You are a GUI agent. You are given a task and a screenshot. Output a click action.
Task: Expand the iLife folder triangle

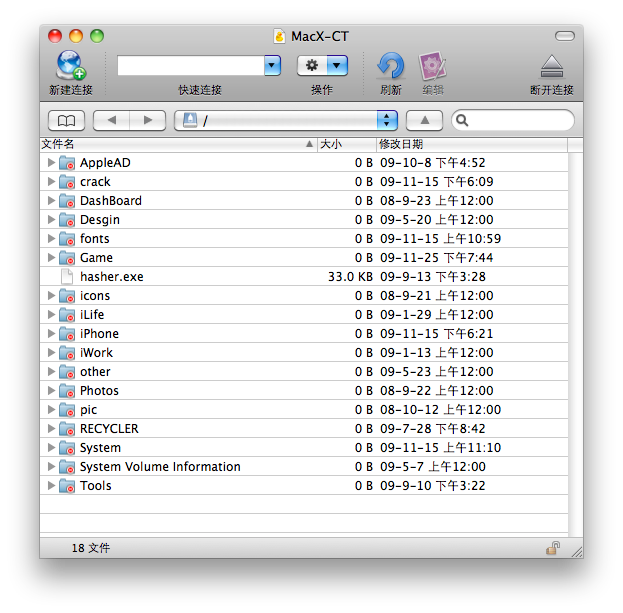pyautogui.click(x=51, y=315)
